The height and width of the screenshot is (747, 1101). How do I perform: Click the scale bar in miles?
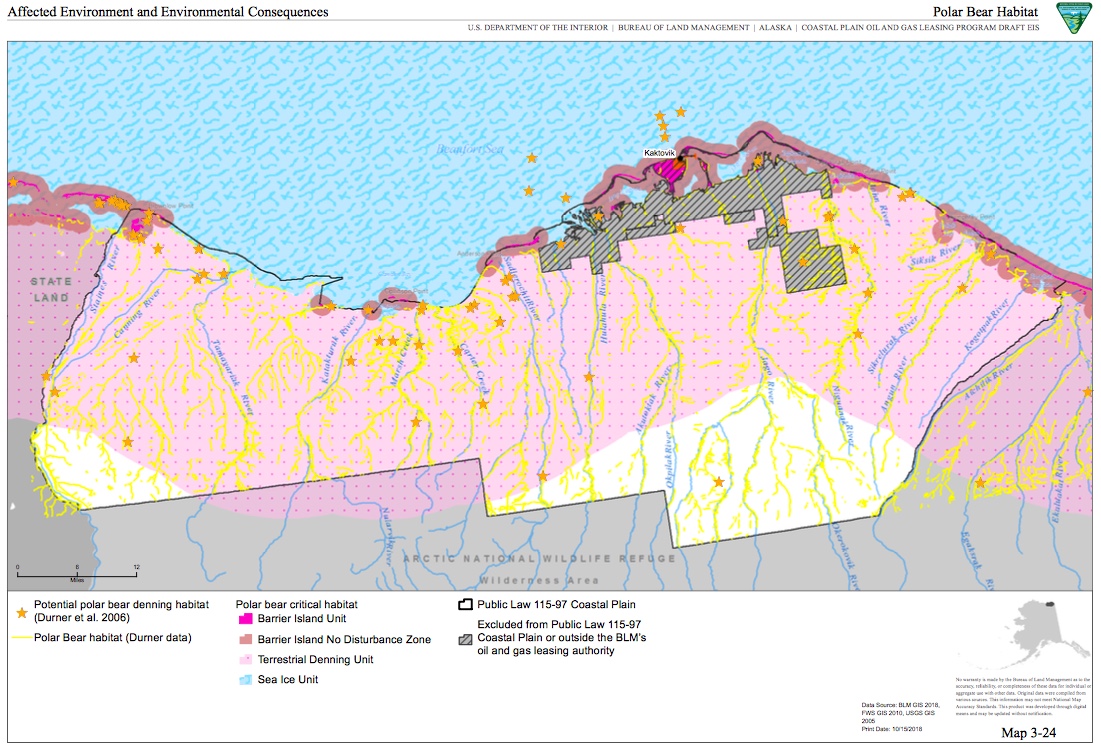(77, 574)
